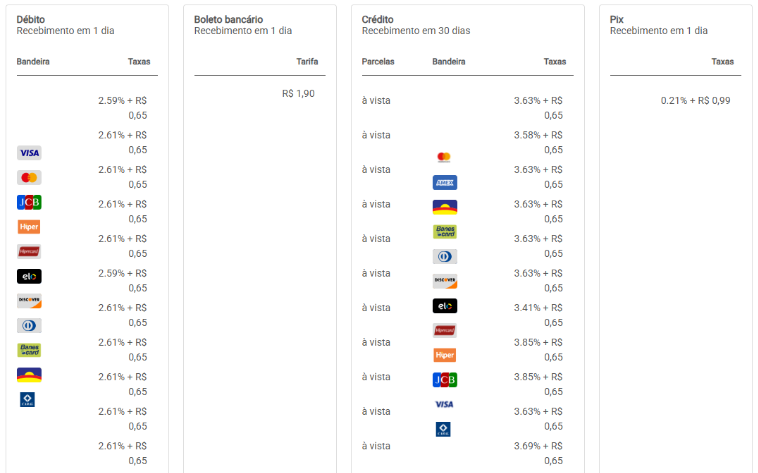
Task: Click the R$ 1,90 boleto tariff value
Action: tap(298, 93)
